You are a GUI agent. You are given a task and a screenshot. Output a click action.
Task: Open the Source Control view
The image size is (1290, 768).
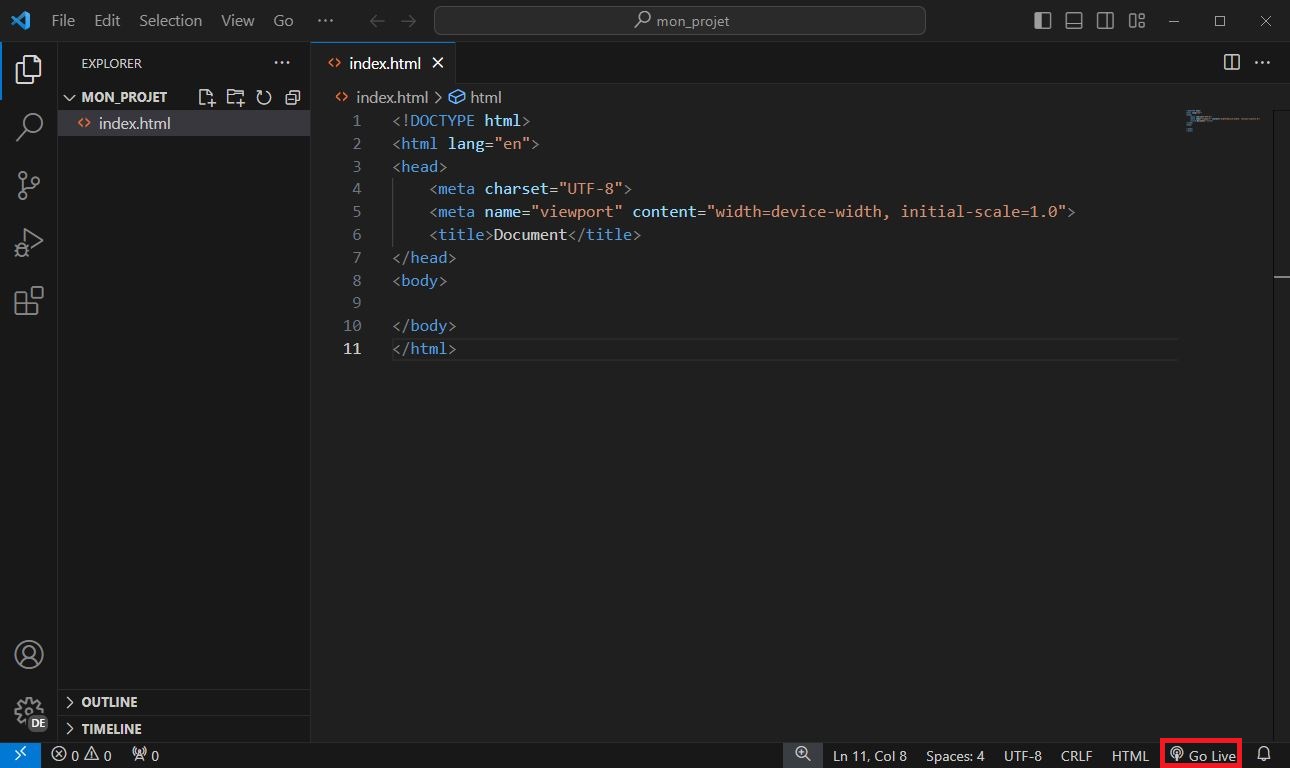pyautogui.click(x=29, y=185)
